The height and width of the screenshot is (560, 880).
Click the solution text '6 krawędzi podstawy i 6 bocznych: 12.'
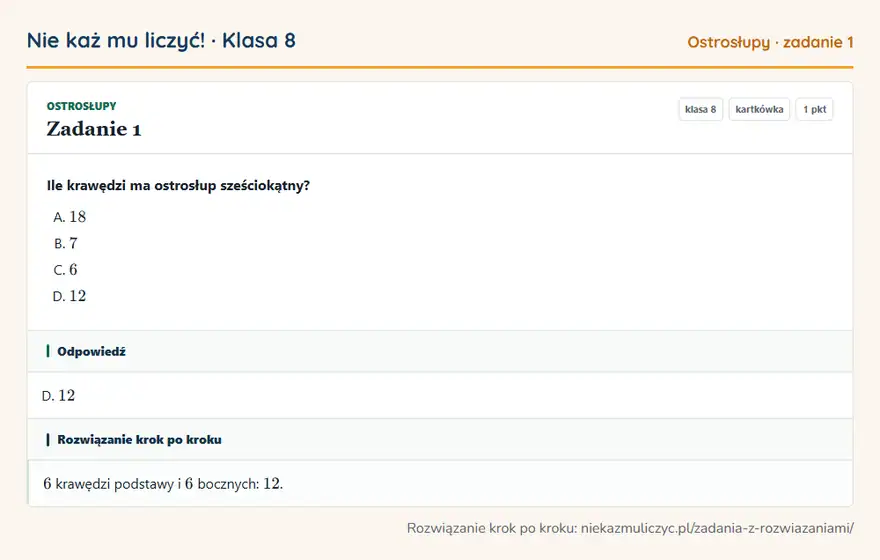(x=163, y=484)
